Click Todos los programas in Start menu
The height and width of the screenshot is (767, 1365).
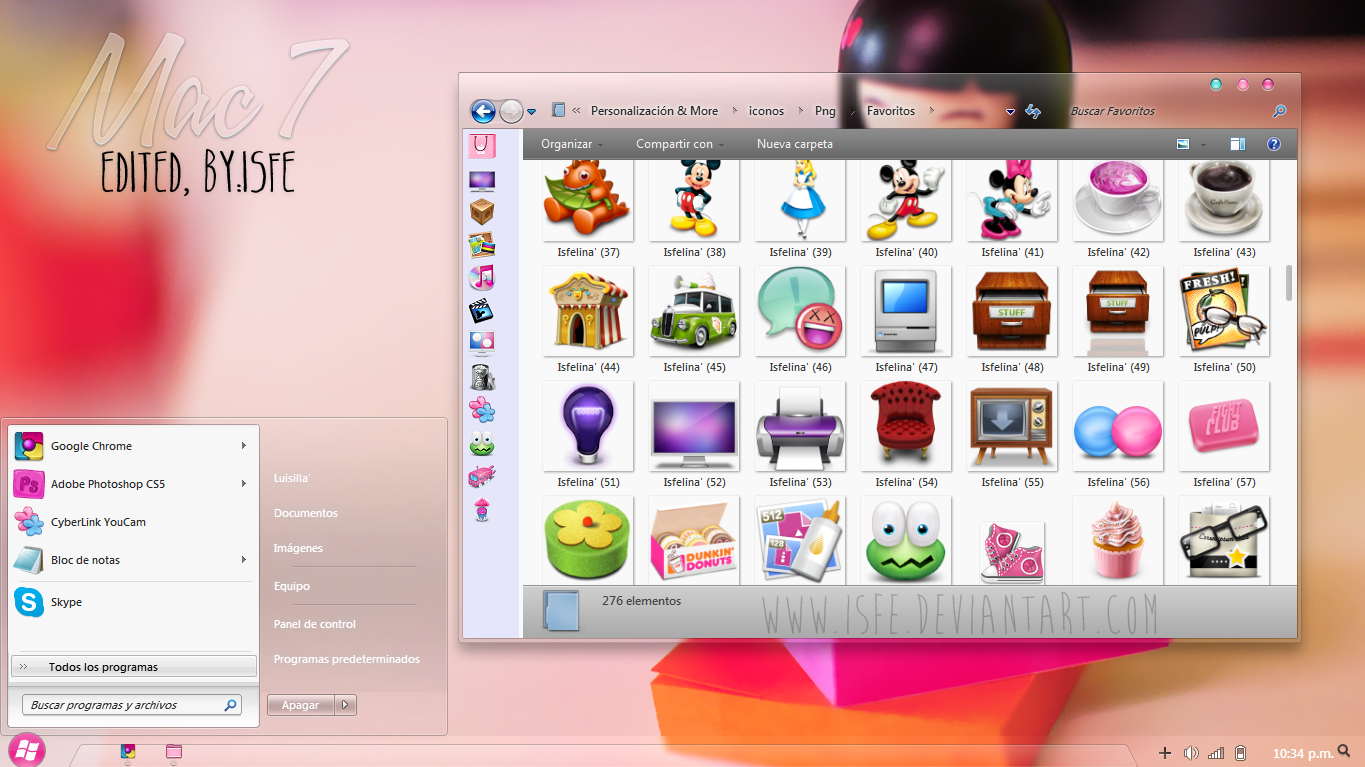coord(133,667)
